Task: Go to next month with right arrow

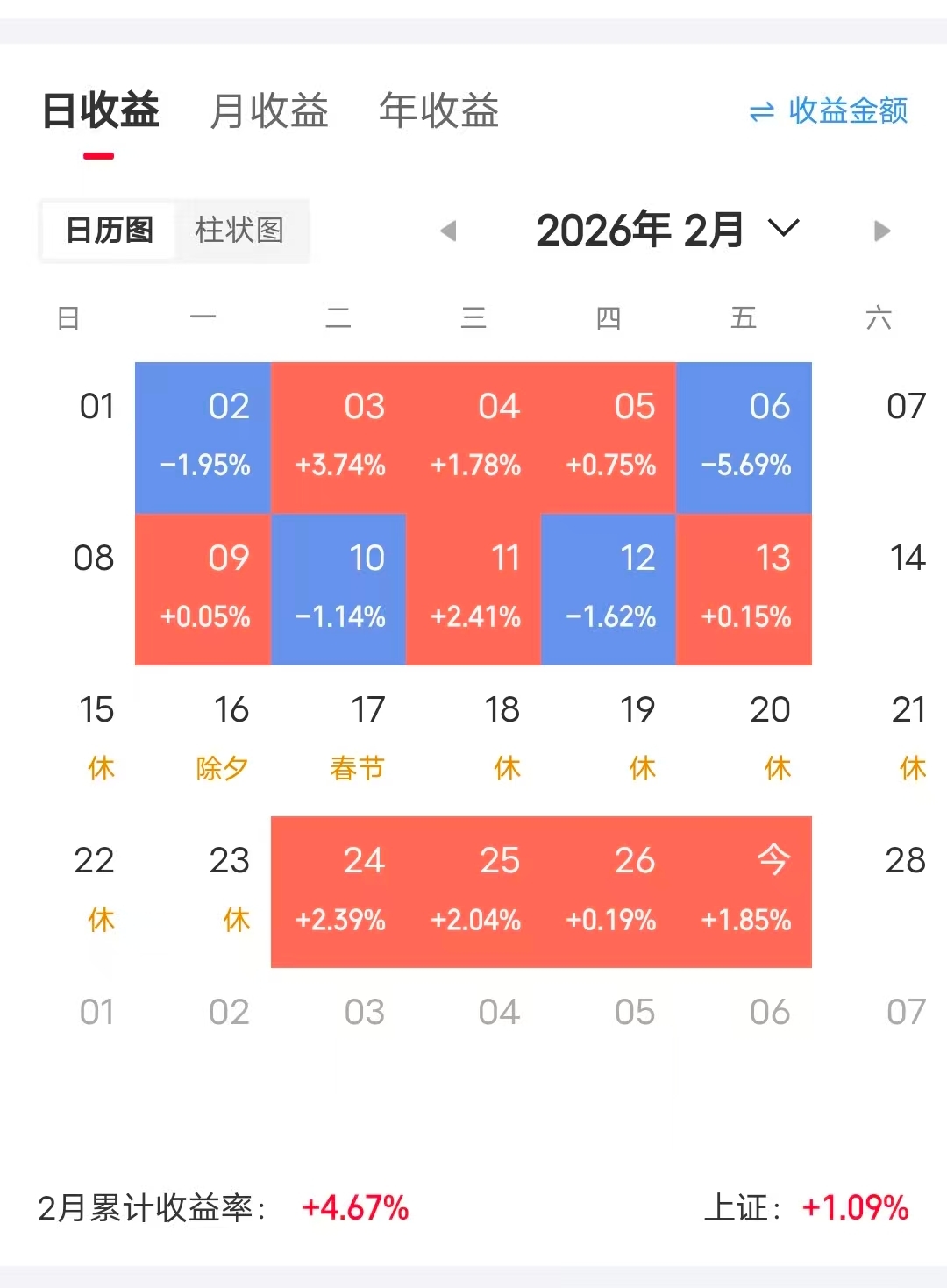Action: pos(882,231)
